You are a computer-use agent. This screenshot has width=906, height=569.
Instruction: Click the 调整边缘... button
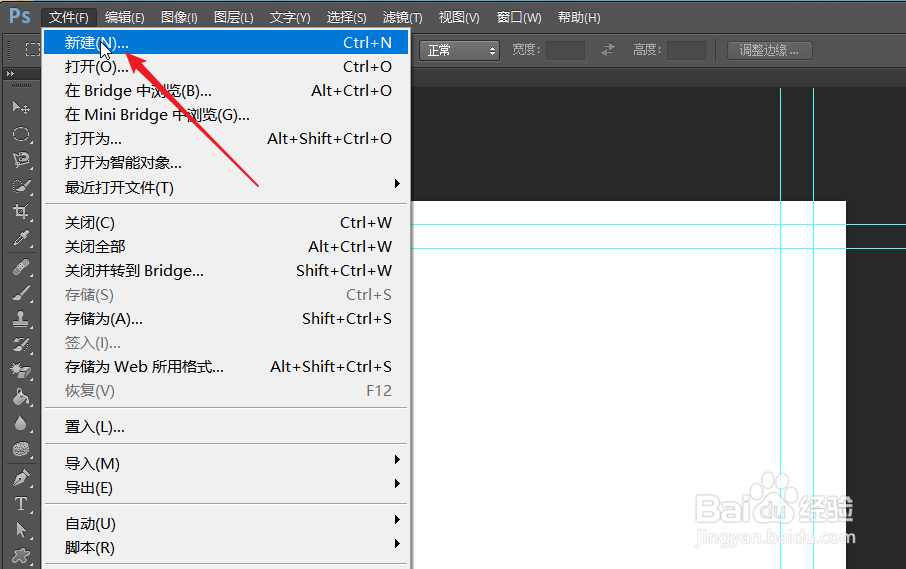[770, 50]
